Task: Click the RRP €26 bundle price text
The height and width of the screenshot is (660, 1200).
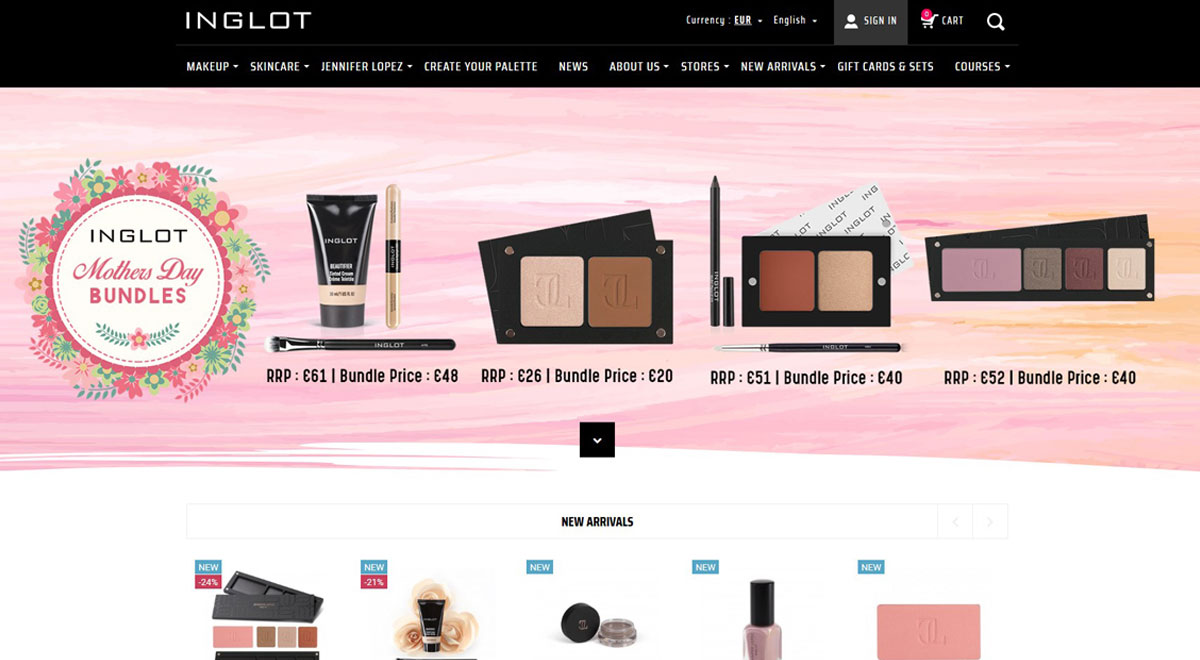Action: 577,376
